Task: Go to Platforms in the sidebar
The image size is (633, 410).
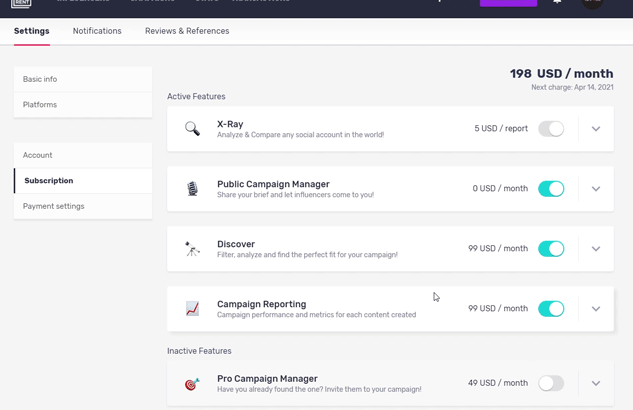Action: pyautogui.click(x=83, y=105)
